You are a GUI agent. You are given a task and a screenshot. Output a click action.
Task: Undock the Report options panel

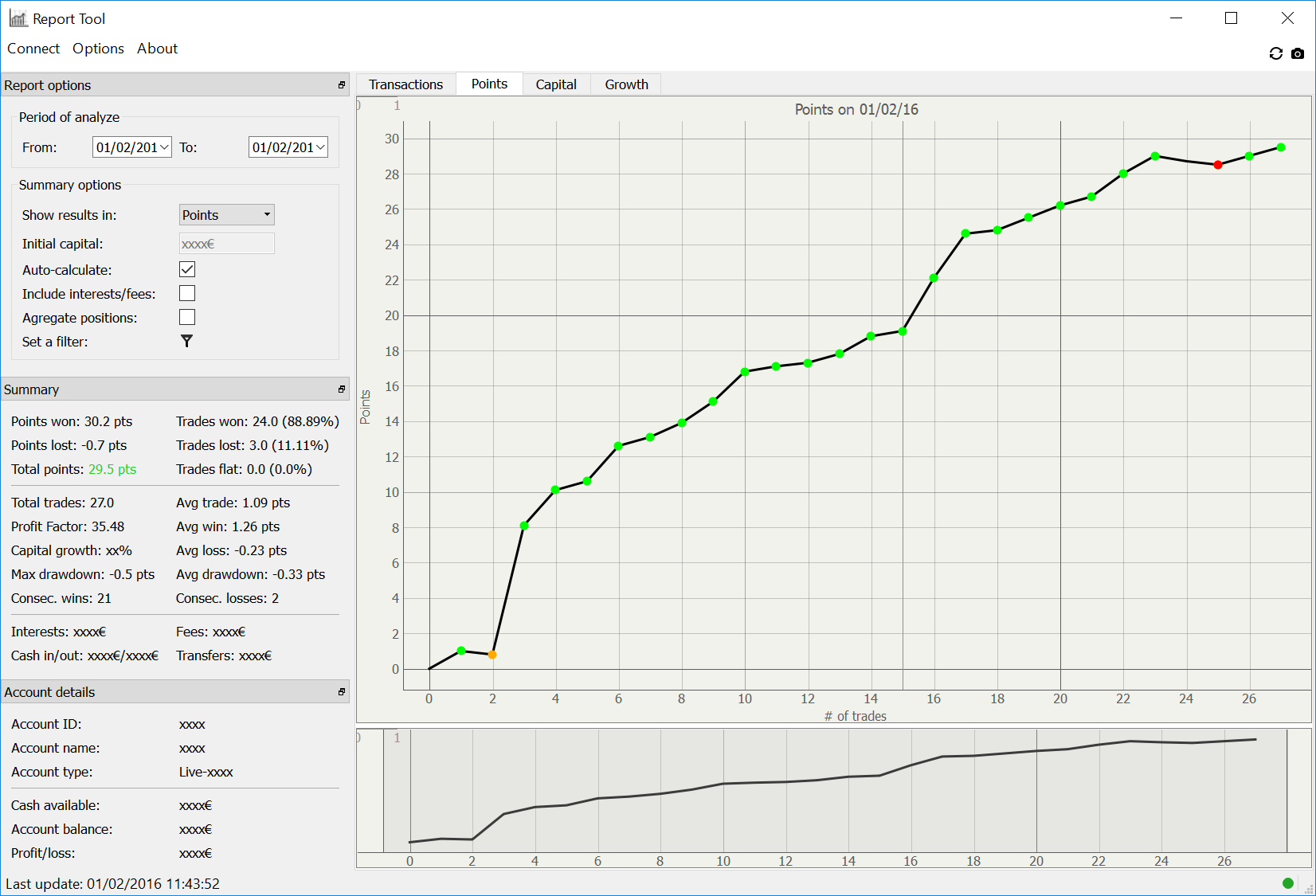tap(342, 85)
